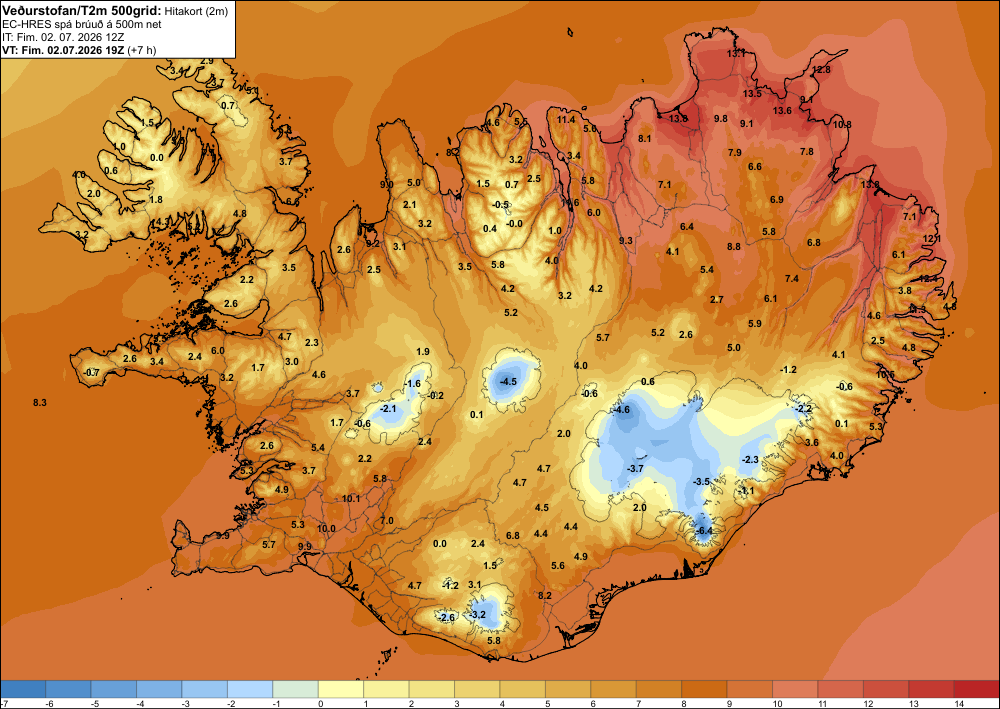Viewport: 1000px width, 709px height.
Task: Click the 13.1 temperature value
Action: point(735,54)
